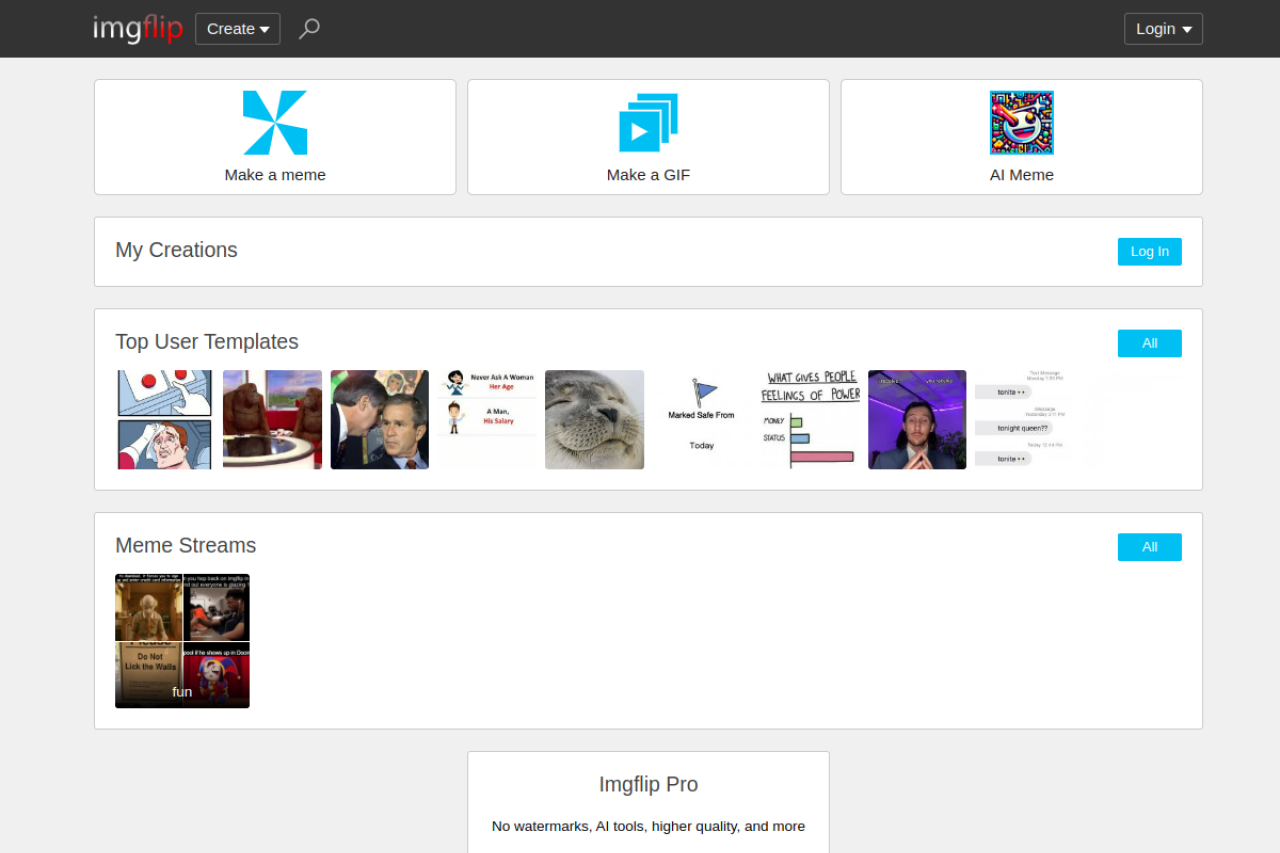Click the Make a GIF play icon

pyautogui.click(x=648, y=123)
